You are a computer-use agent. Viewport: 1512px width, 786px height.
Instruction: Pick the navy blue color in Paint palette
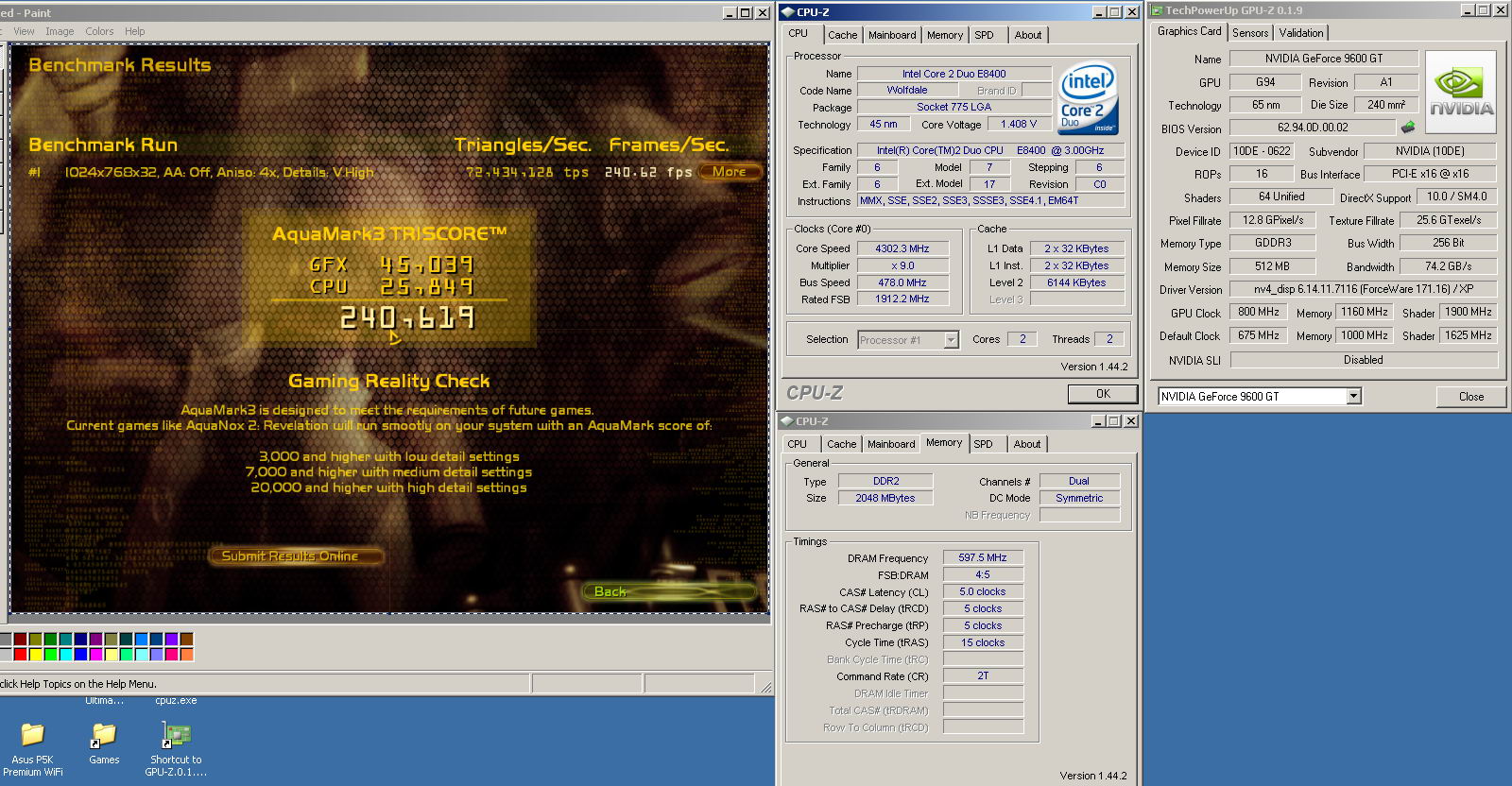pos(80,640)
